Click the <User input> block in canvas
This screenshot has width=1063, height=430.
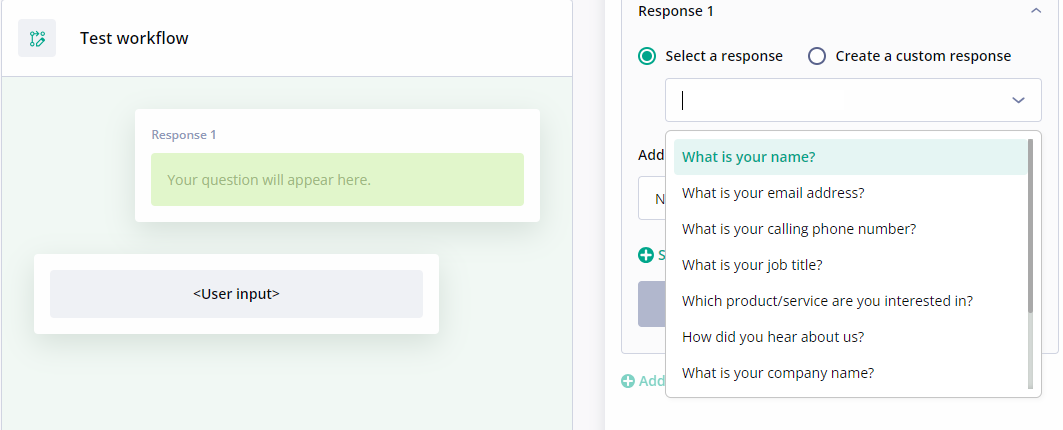237,294
